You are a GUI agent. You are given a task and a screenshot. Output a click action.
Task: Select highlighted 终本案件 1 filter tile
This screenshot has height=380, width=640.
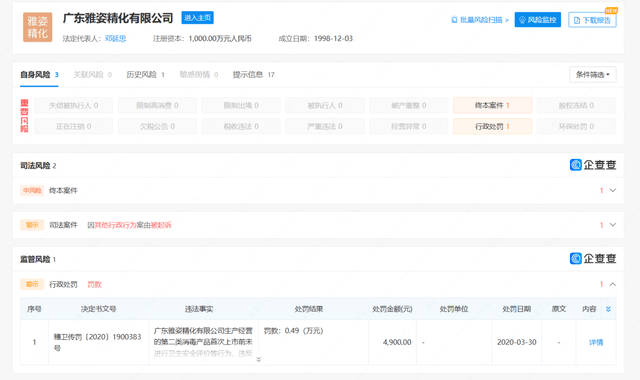[492, 105]
